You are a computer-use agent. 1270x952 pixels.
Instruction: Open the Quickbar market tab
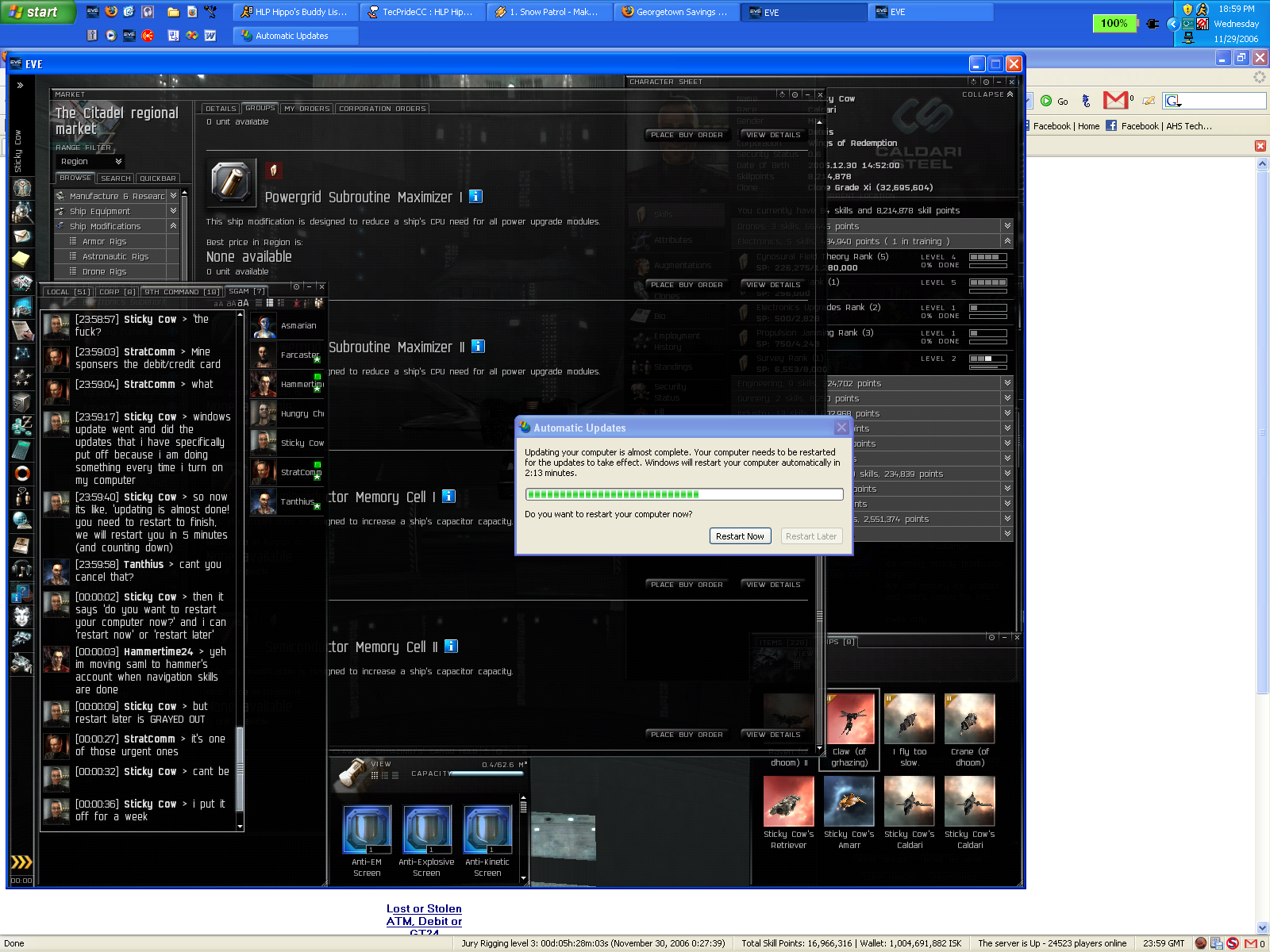tap(158, 178)
